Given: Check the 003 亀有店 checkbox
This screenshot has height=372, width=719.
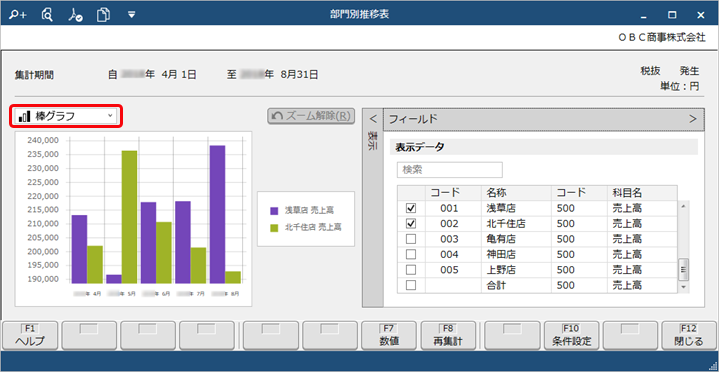Looking at the screenshot, I should 411,239.
